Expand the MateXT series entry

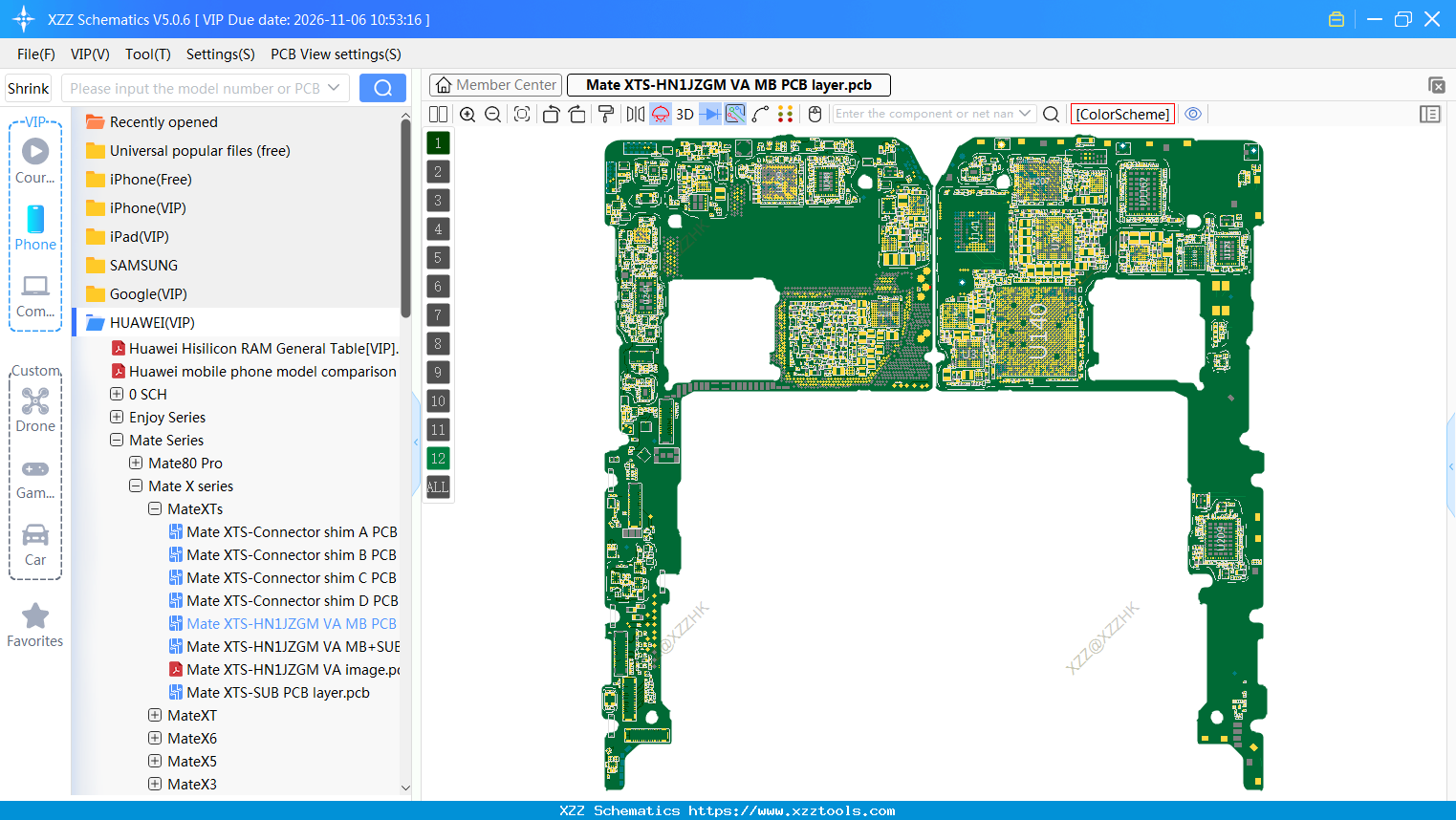pos(154,715)
